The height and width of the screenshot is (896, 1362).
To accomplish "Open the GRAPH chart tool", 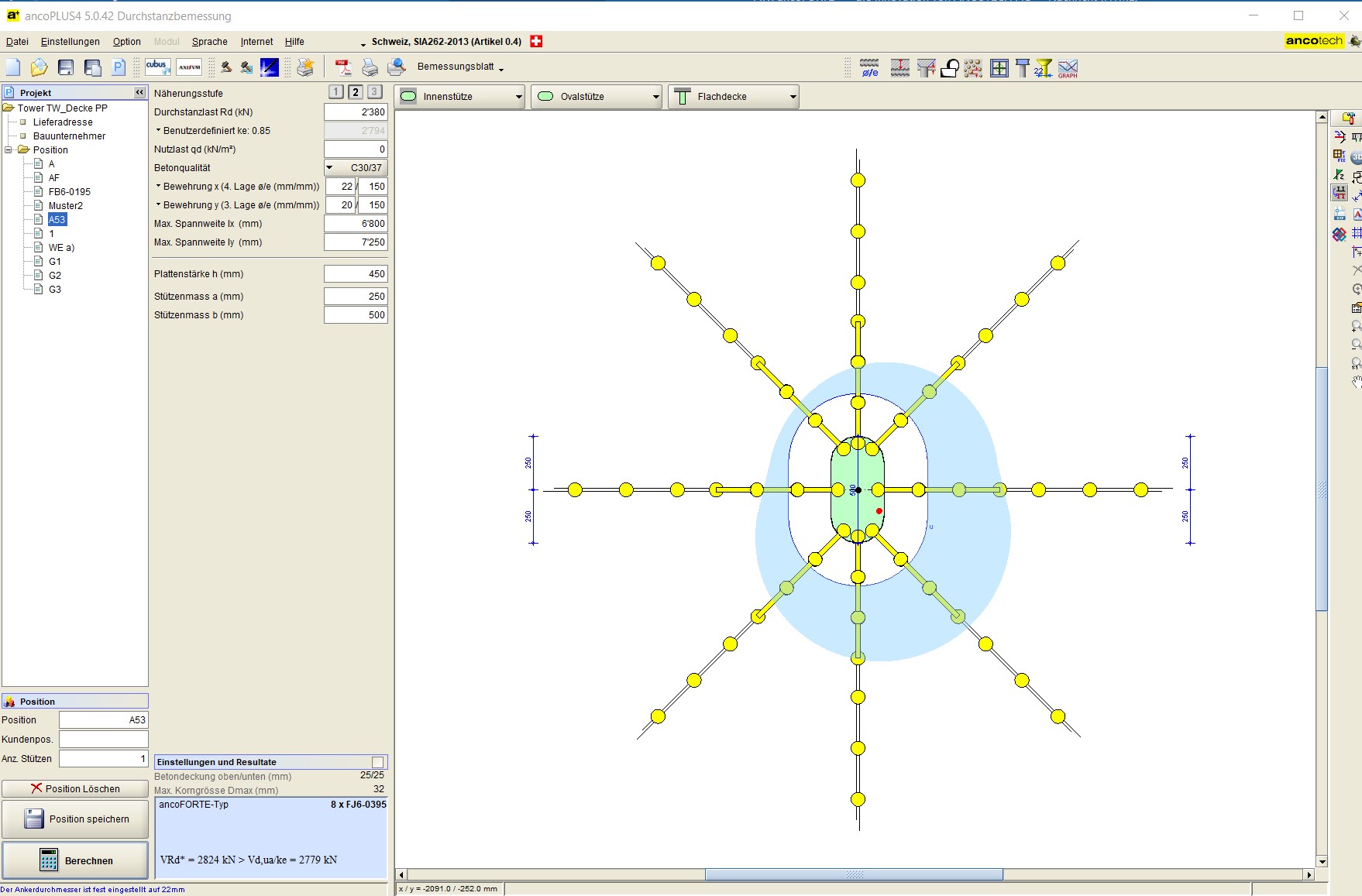I will [1068, 68].
